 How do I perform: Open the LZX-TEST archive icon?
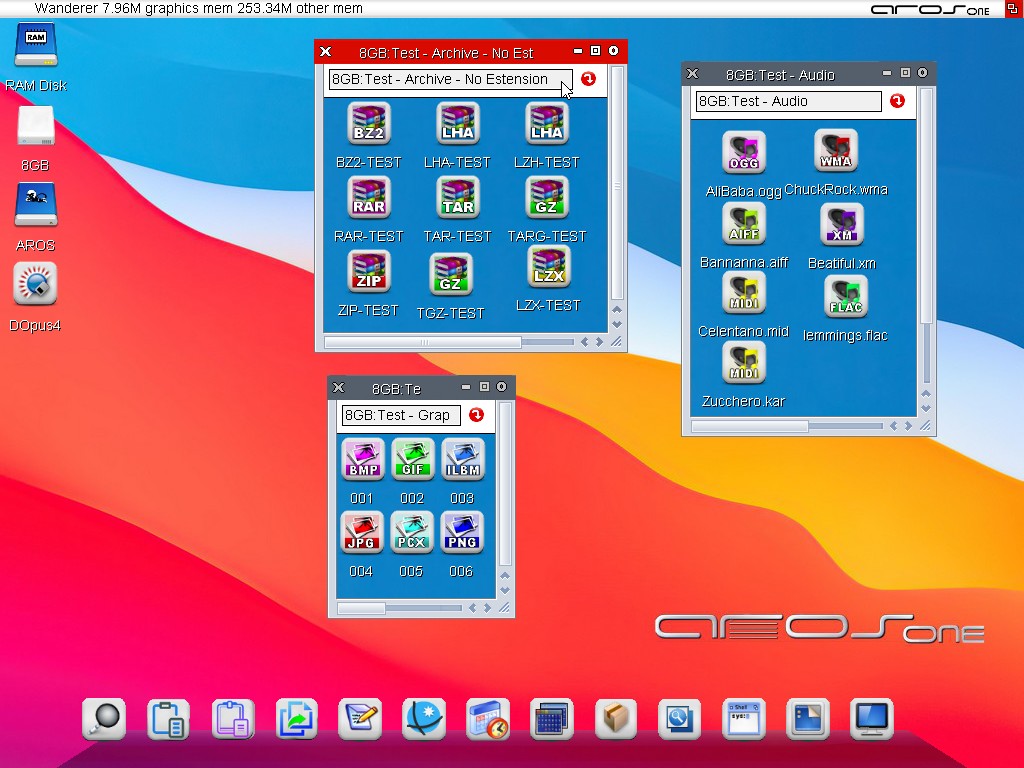point(548,267)
